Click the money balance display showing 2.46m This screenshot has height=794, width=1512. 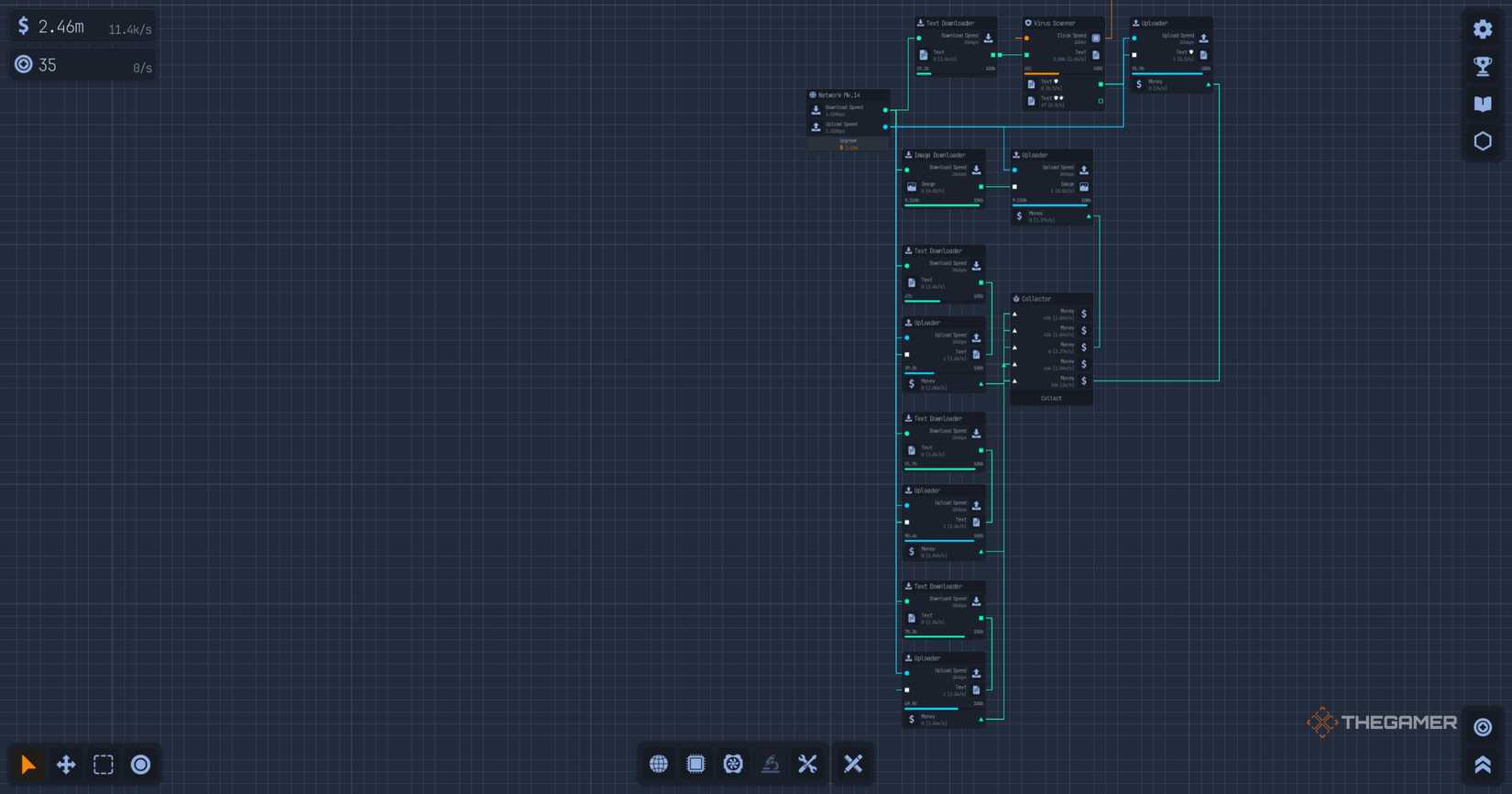[60, 27]
